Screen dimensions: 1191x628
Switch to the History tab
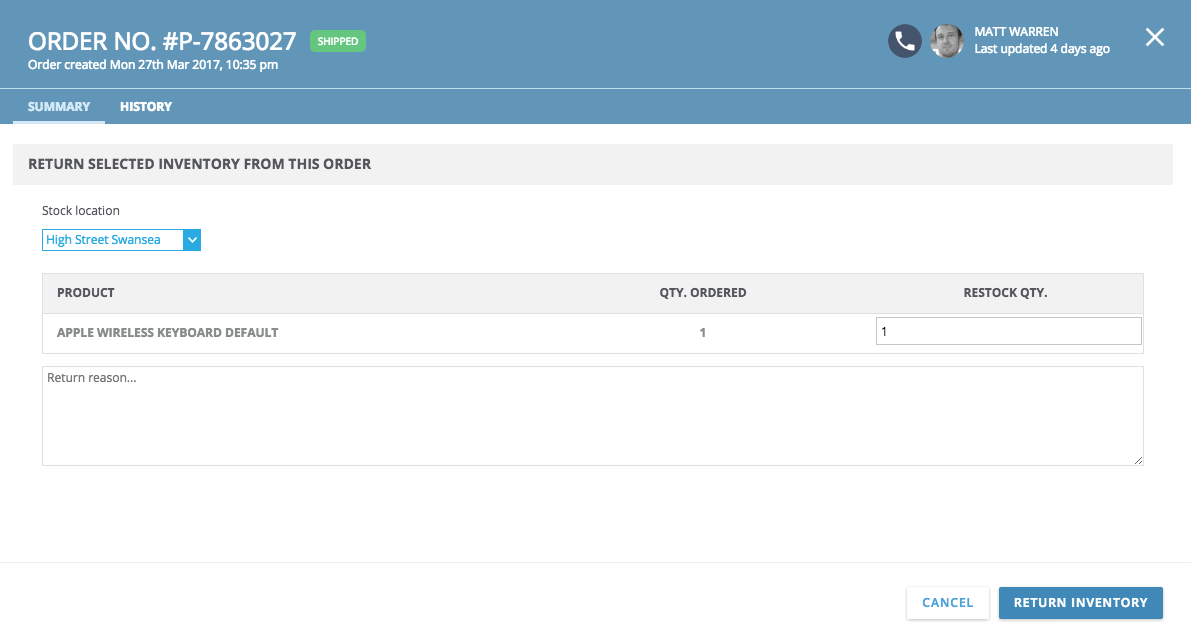146,106
